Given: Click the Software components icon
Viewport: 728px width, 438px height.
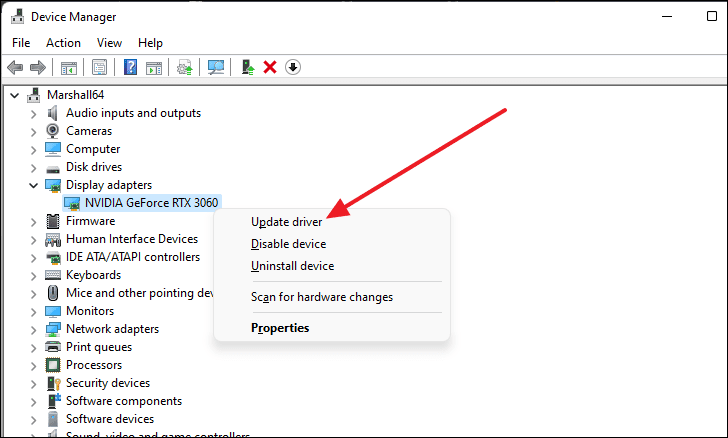Looking at the screenshot, I should pyautogui.click(x=54, y=401).
